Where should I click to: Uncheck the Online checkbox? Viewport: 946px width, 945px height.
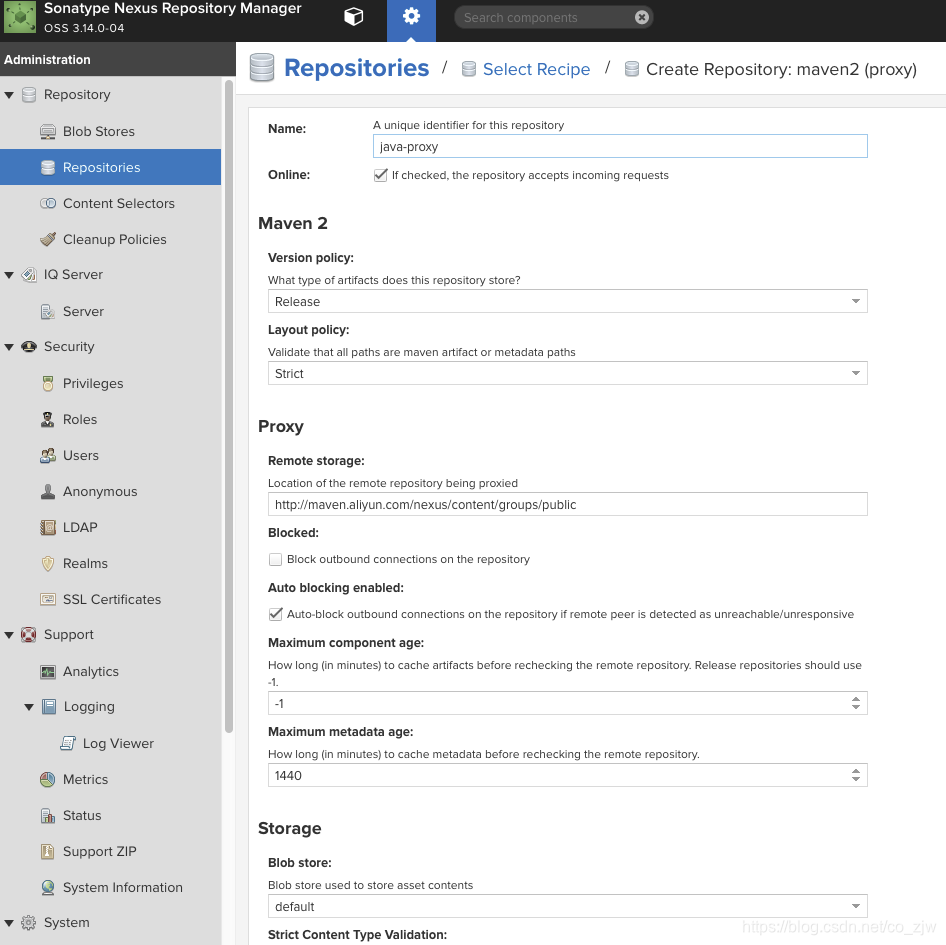380,175
